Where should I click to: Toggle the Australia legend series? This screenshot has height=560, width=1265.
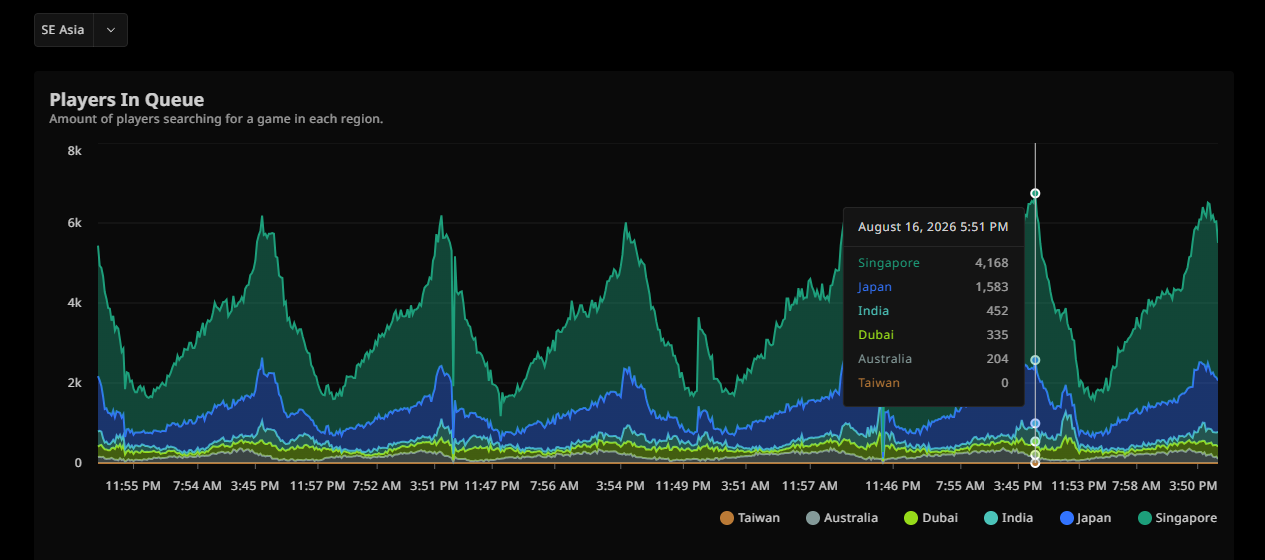pos(842,518)
